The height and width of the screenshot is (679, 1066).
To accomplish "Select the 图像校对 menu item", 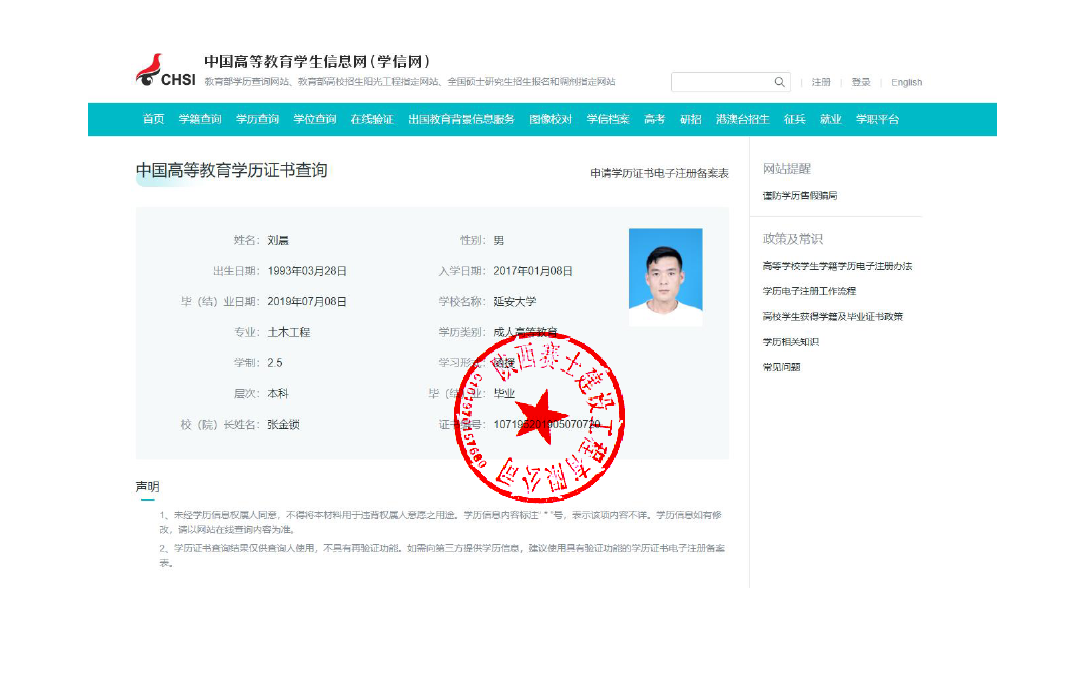I will [550, 119].
